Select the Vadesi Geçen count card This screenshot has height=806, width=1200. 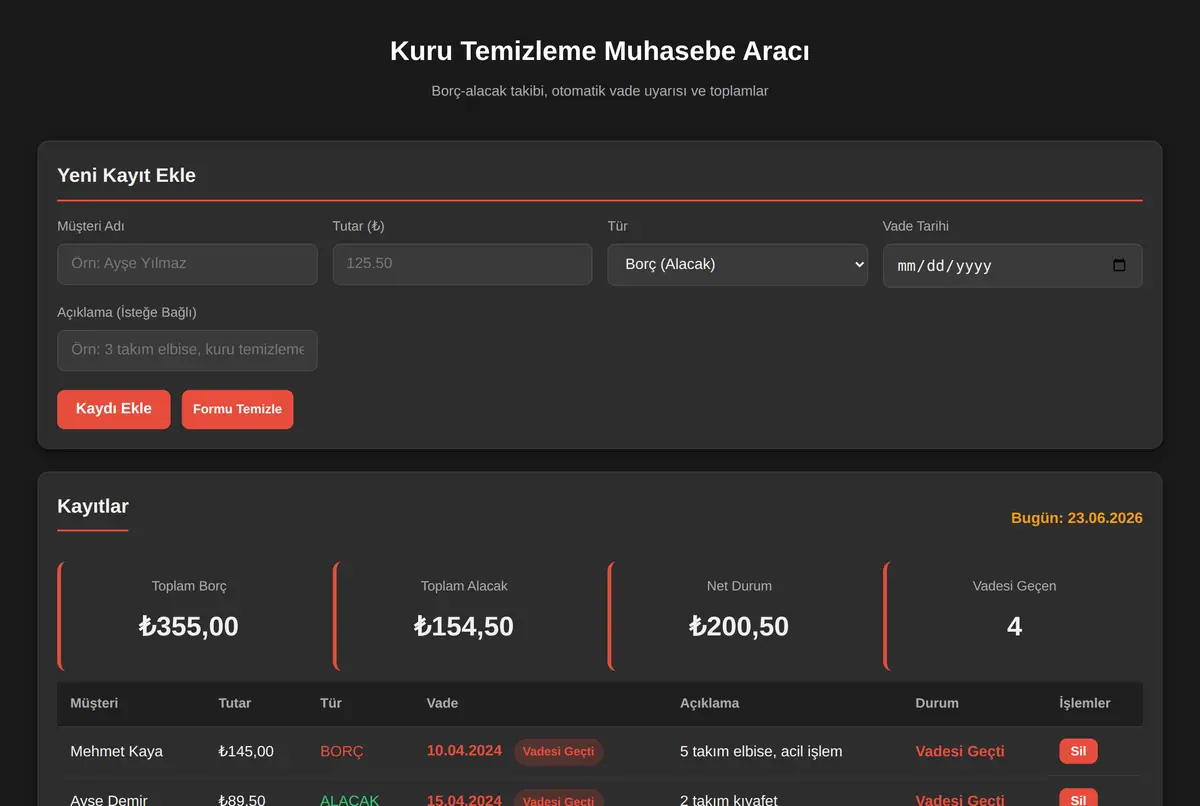tap(1013, 616)
